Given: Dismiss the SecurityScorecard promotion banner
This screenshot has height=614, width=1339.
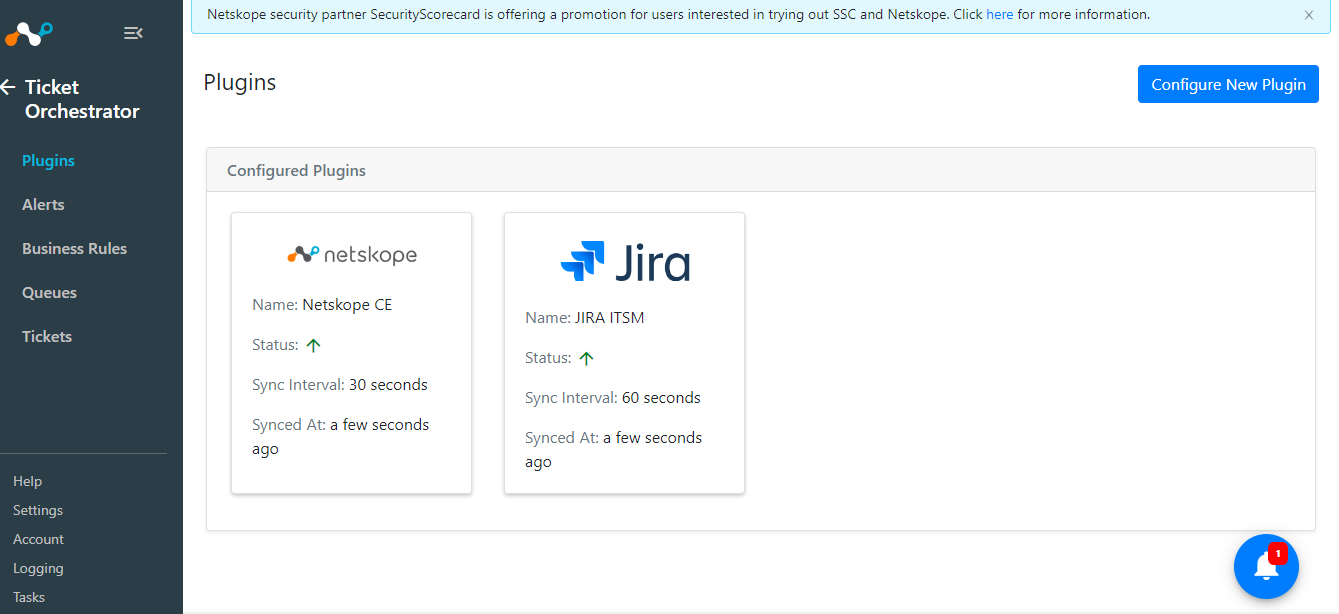Looking at the screenshot, I should pyautogui.click(x=1309, y=15).
